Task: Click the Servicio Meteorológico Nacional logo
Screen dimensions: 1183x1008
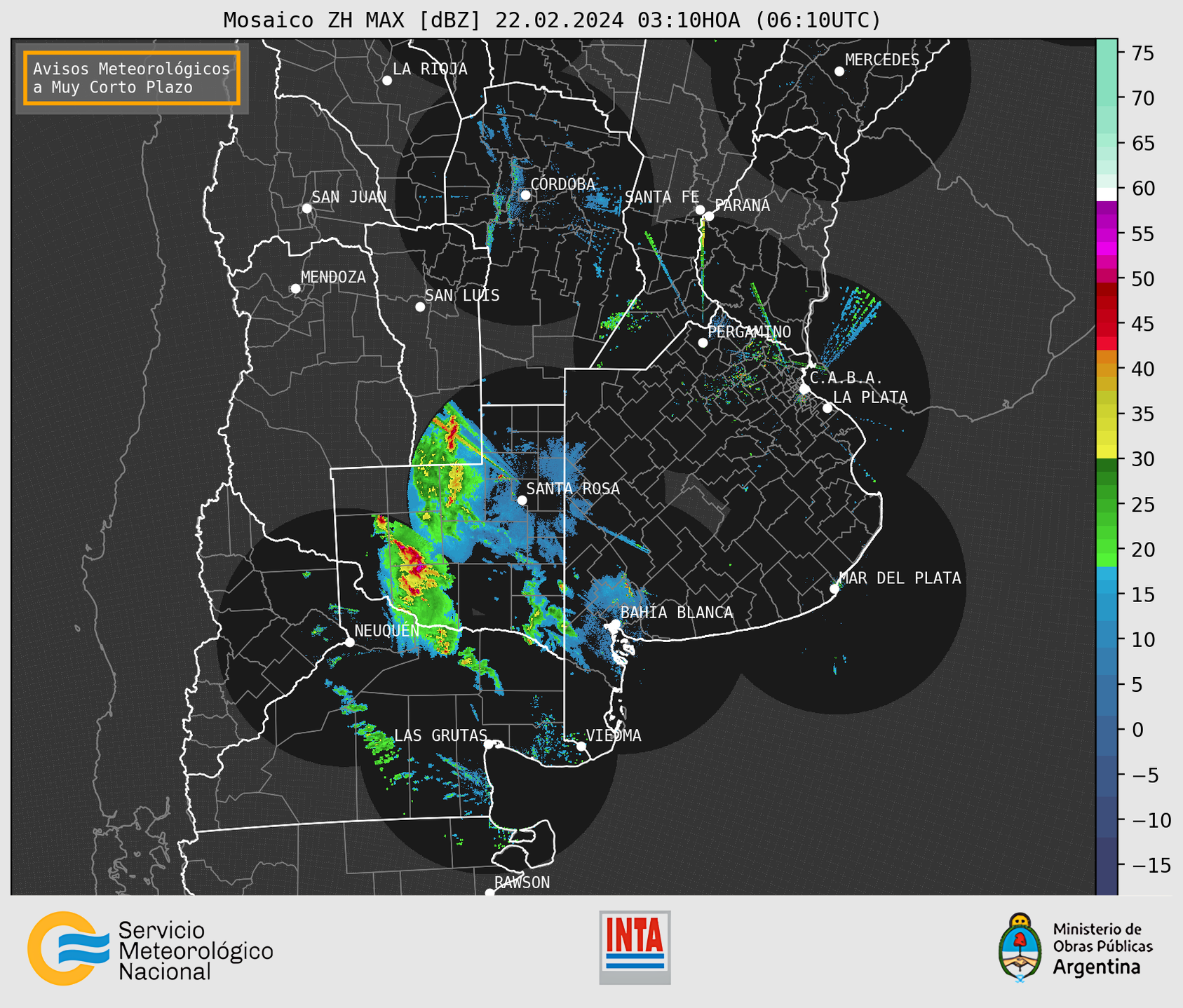Action: click(x=150, y=948)
